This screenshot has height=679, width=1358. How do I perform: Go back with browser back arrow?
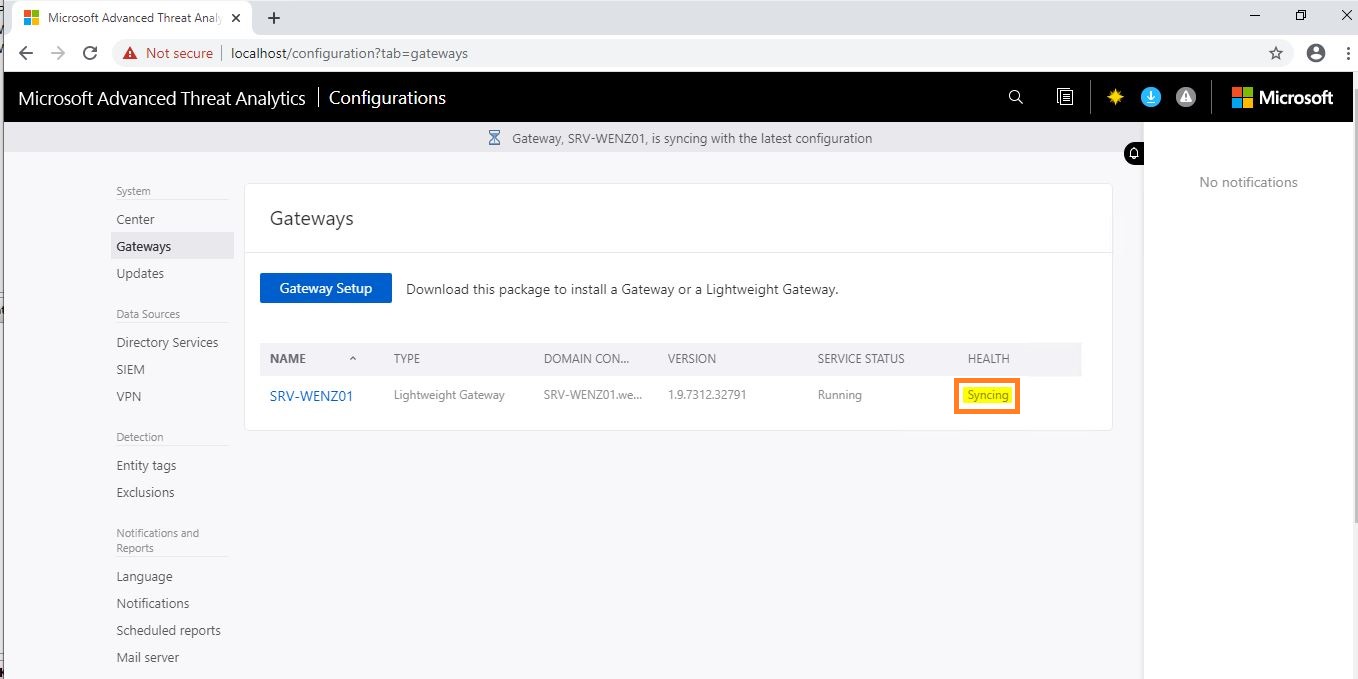26,53
